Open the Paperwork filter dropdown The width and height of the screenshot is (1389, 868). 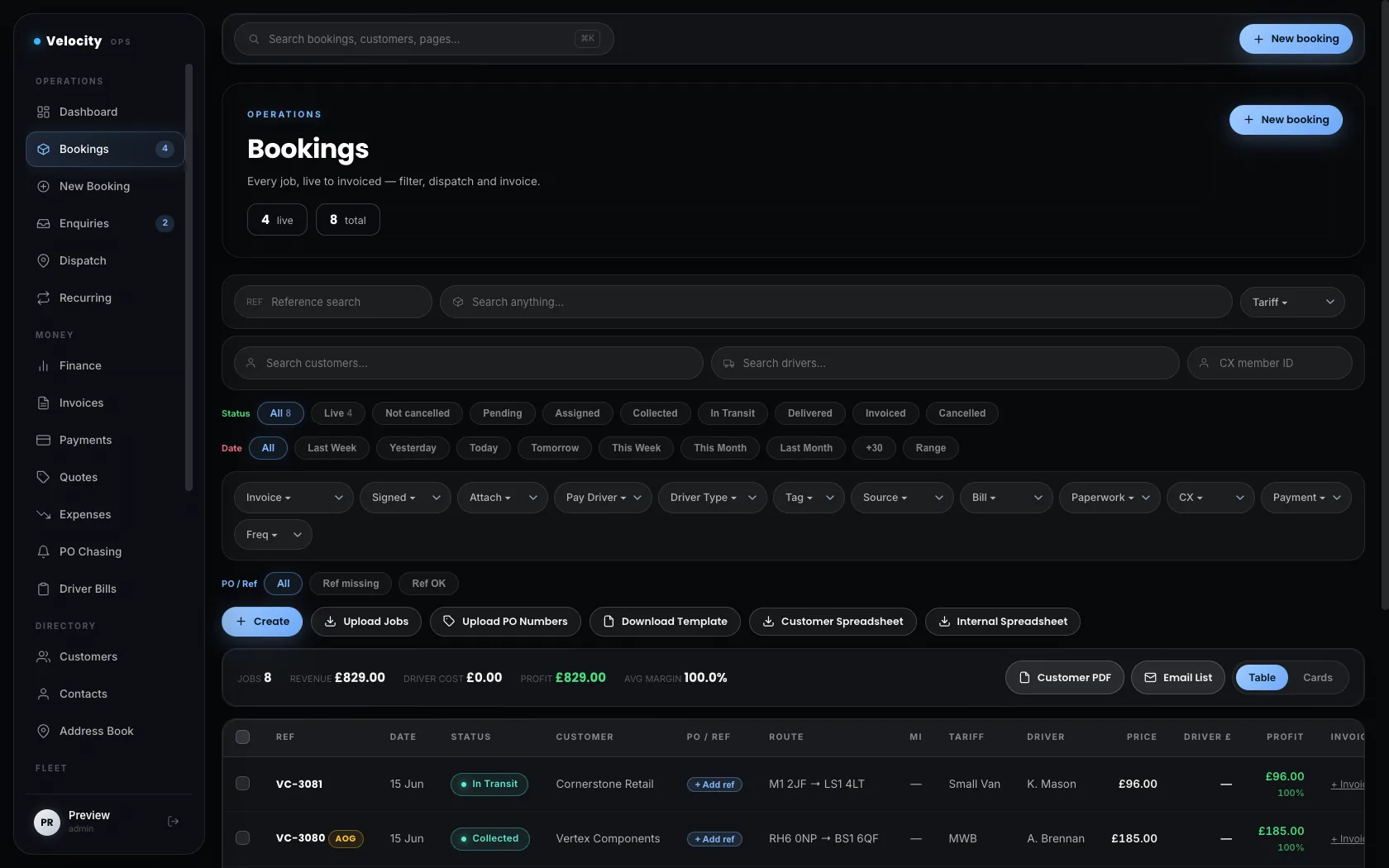click(1110, 497)
